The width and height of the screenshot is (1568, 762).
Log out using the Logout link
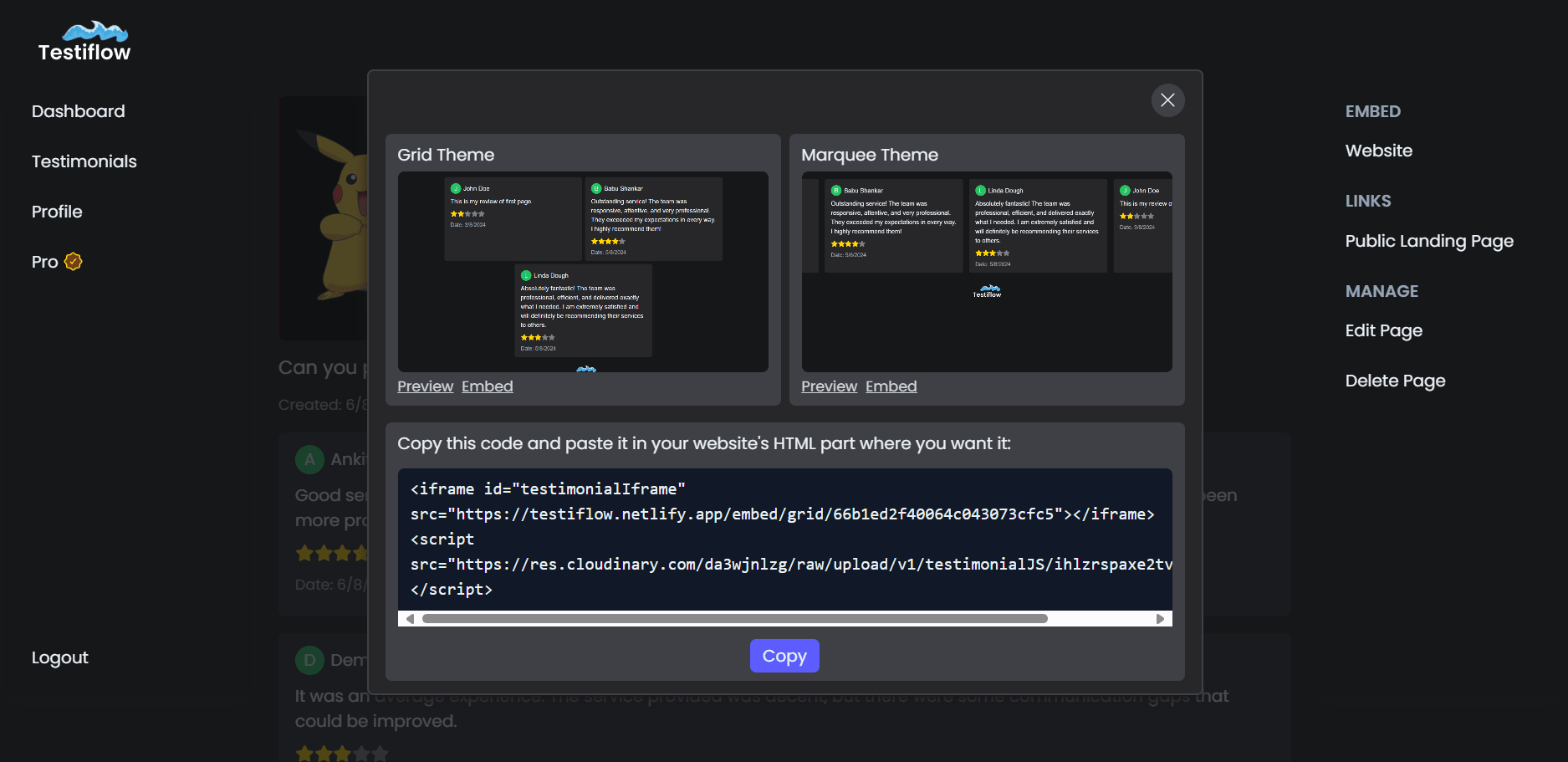pos(60,657)
